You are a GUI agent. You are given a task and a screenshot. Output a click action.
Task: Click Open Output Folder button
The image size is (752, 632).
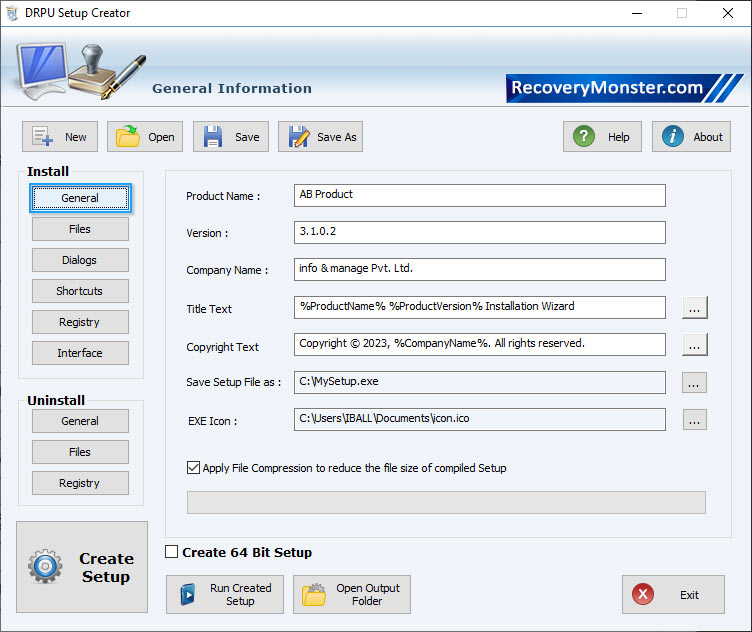352,595
